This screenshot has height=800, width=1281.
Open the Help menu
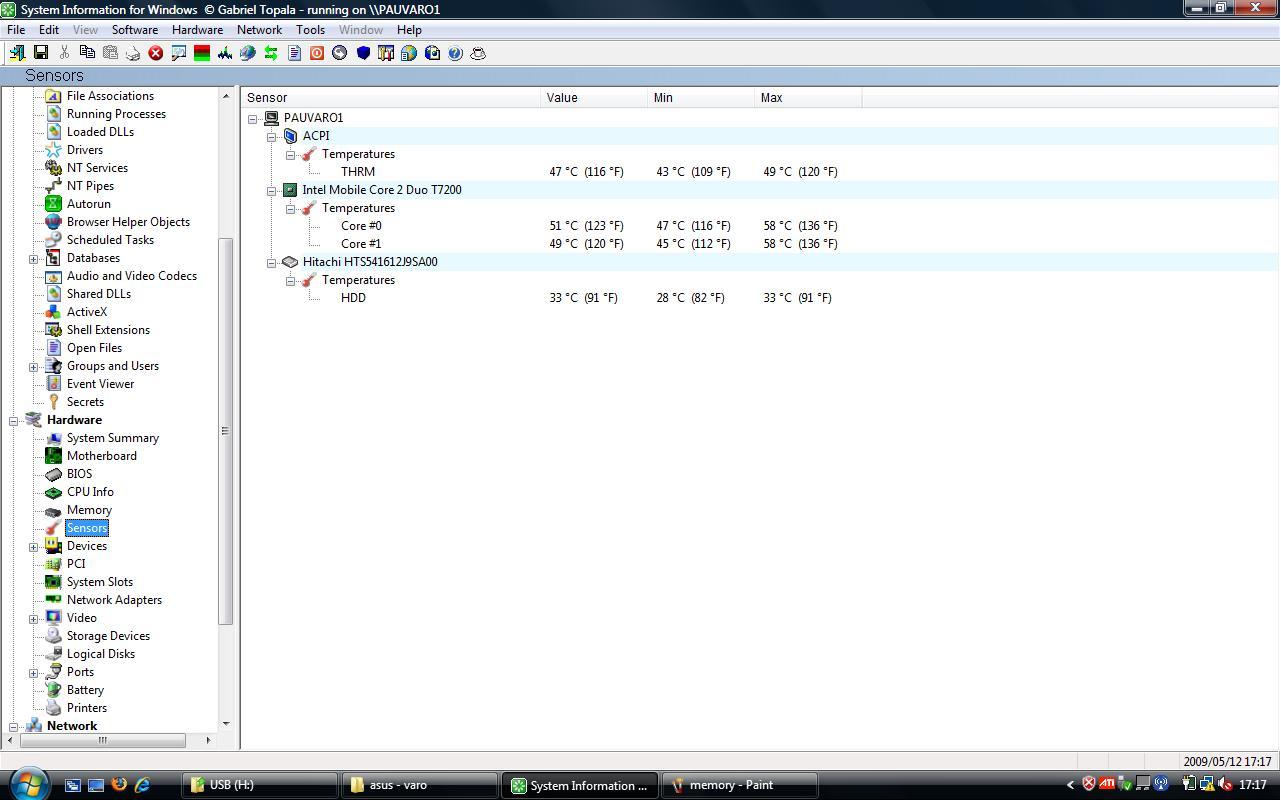pos(409,30)
